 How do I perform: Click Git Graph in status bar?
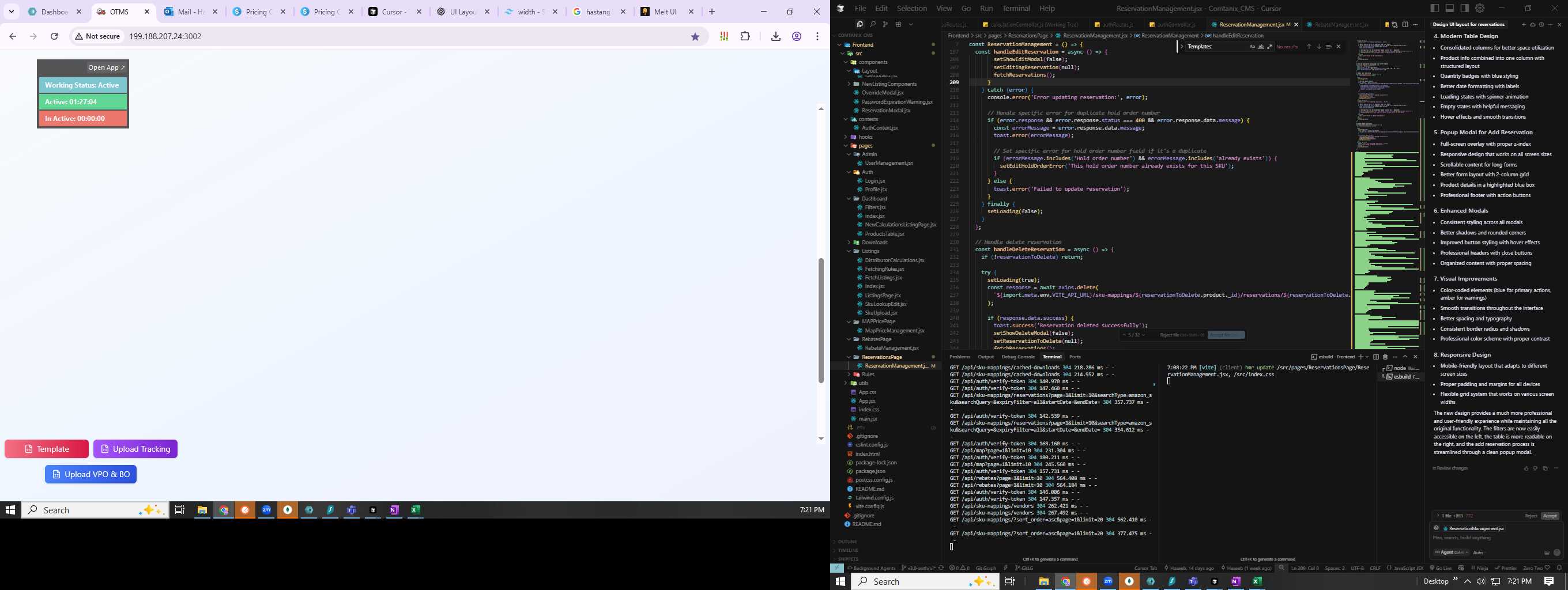click(x=986, y=568)
